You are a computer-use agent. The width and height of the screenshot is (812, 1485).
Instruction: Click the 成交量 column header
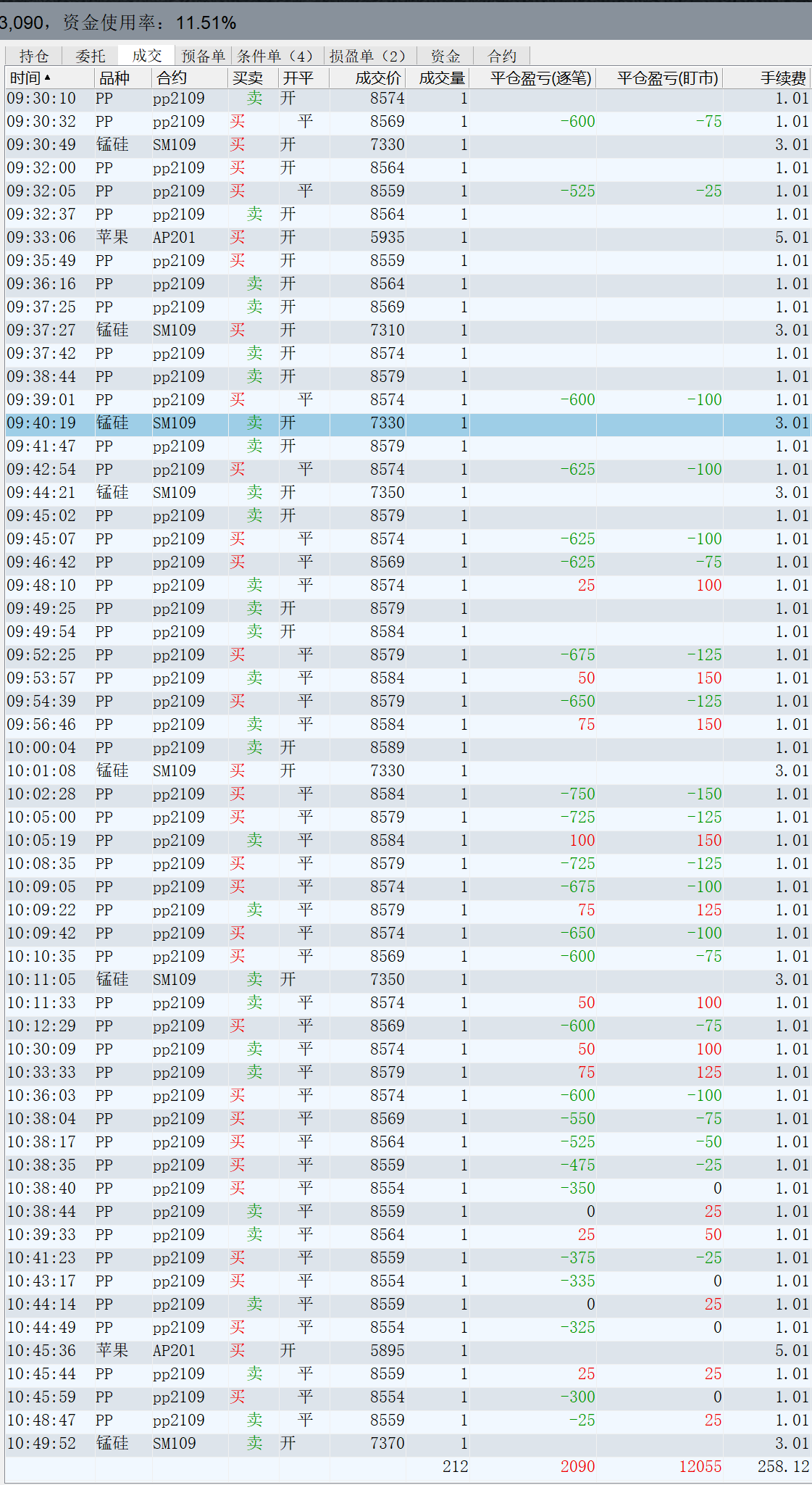[x=441, y=78]
